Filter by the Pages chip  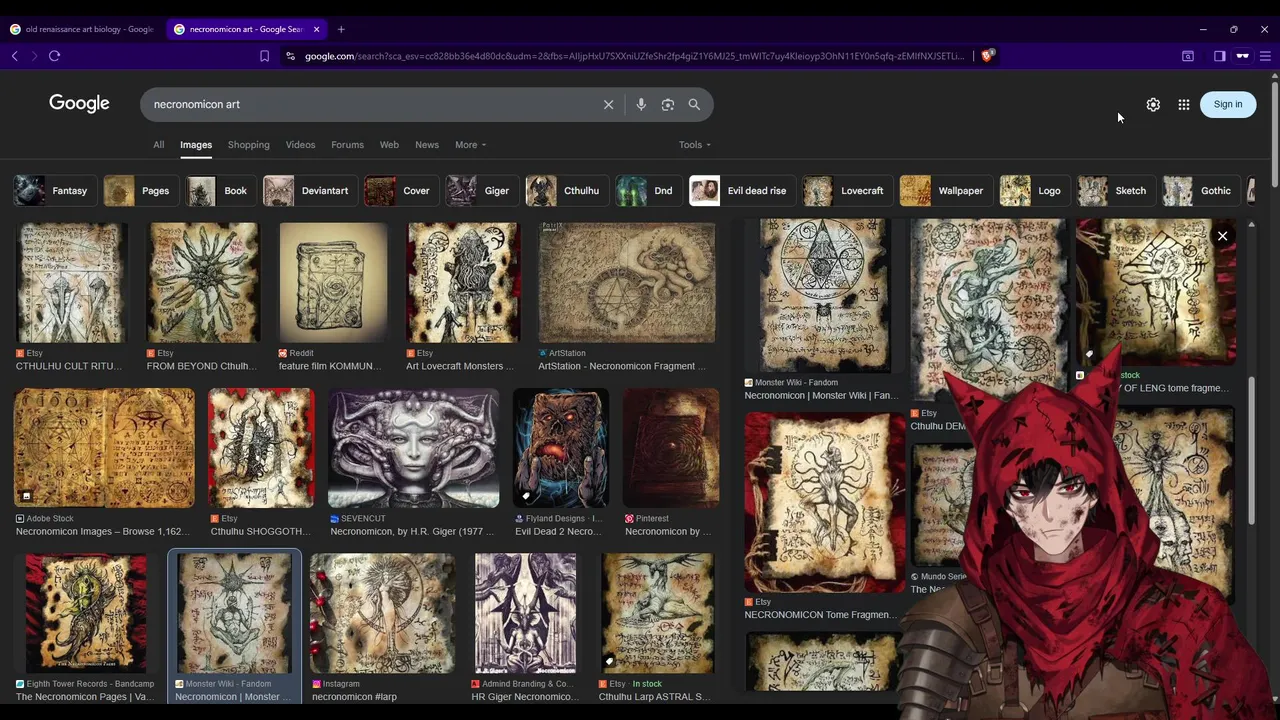[139, 191]
